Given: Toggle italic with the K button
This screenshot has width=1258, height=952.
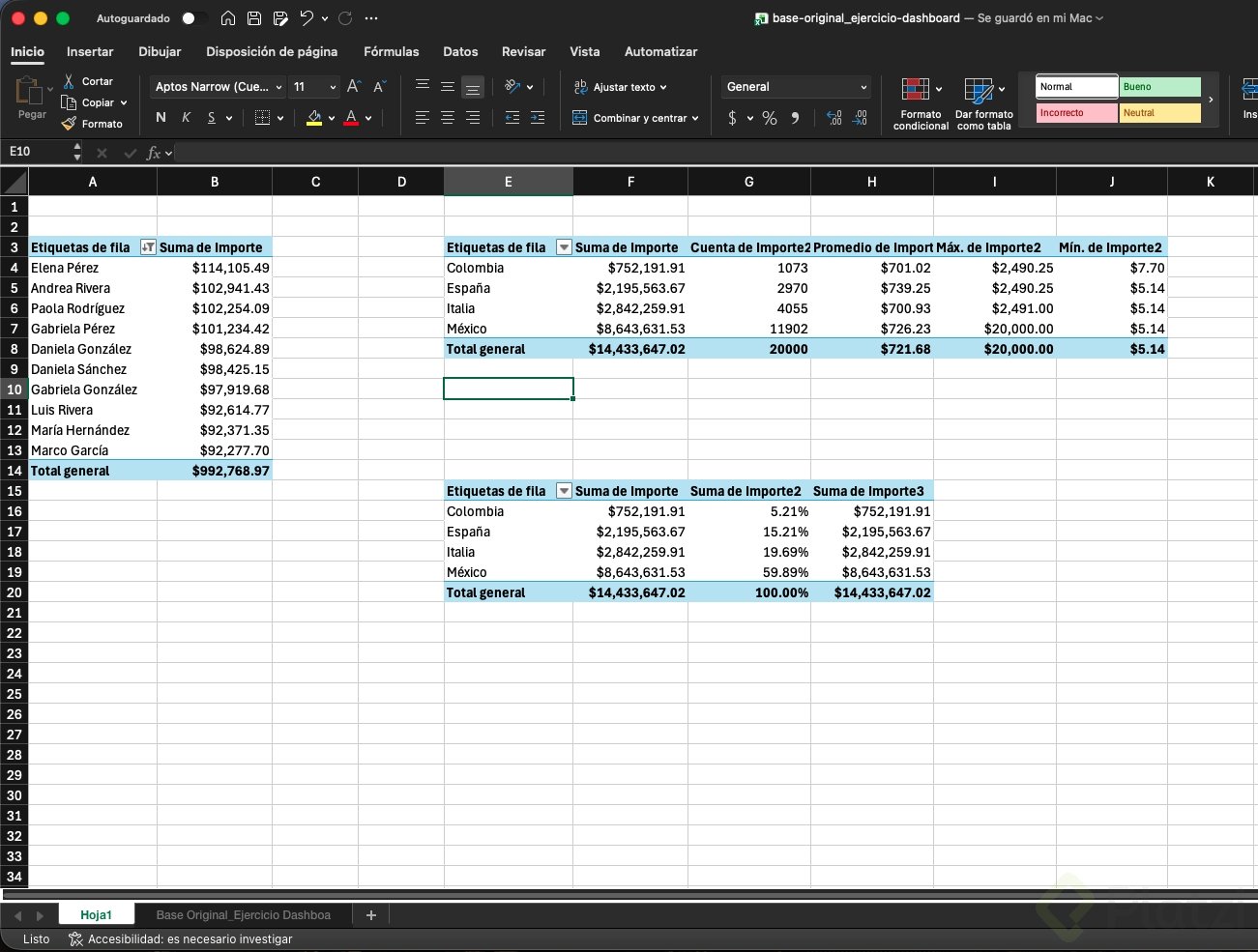Looking at the screenshot, I should pyautogui.click(x=186, y=118).
